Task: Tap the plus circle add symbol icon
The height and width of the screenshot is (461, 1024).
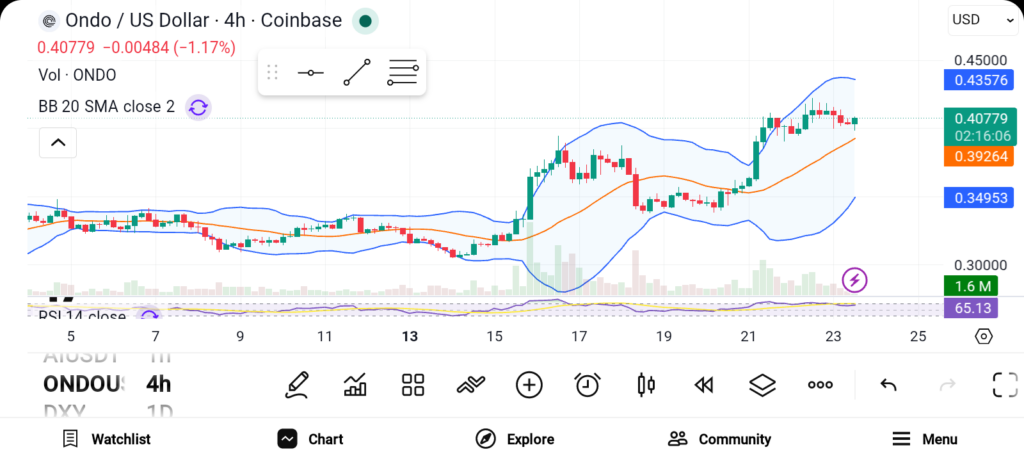Action: coord(529,385)
